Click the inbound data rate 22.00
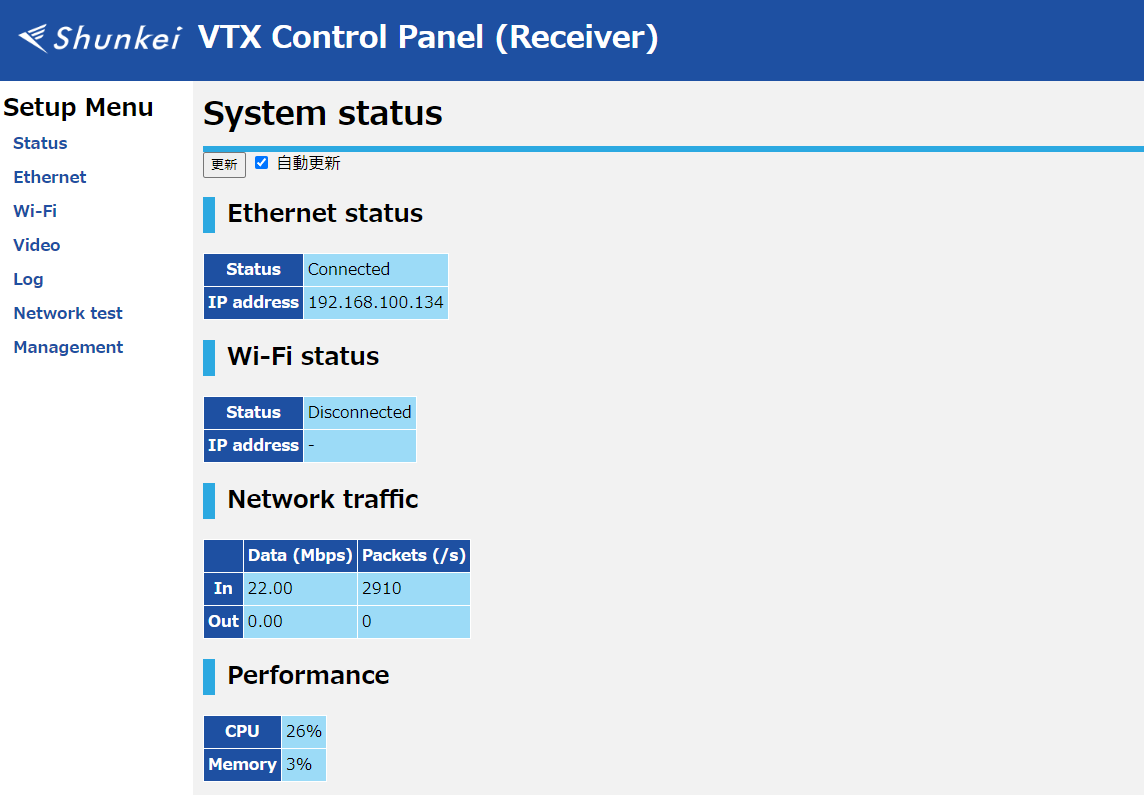1144x795 pixels. tap(271, 588)
